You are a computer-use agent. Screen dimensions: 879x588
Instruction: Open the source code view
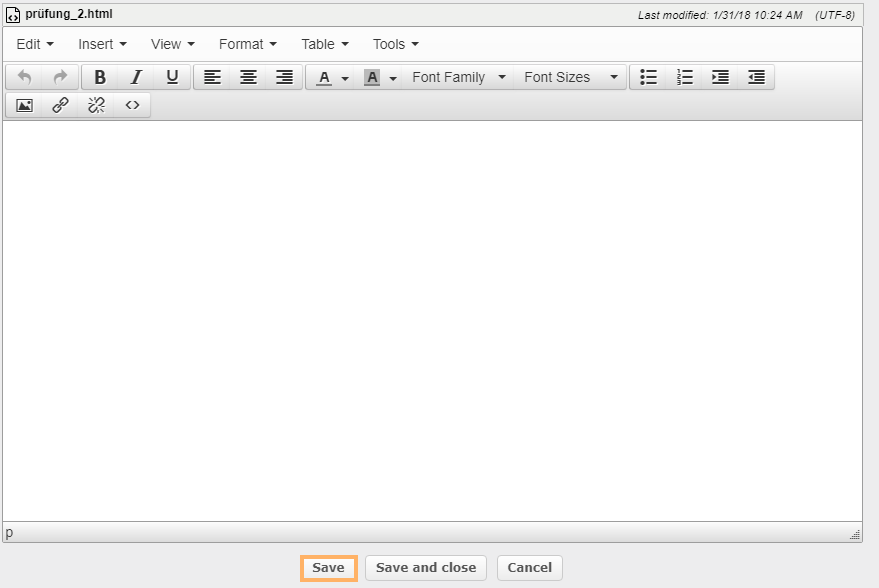click(132, 105)
